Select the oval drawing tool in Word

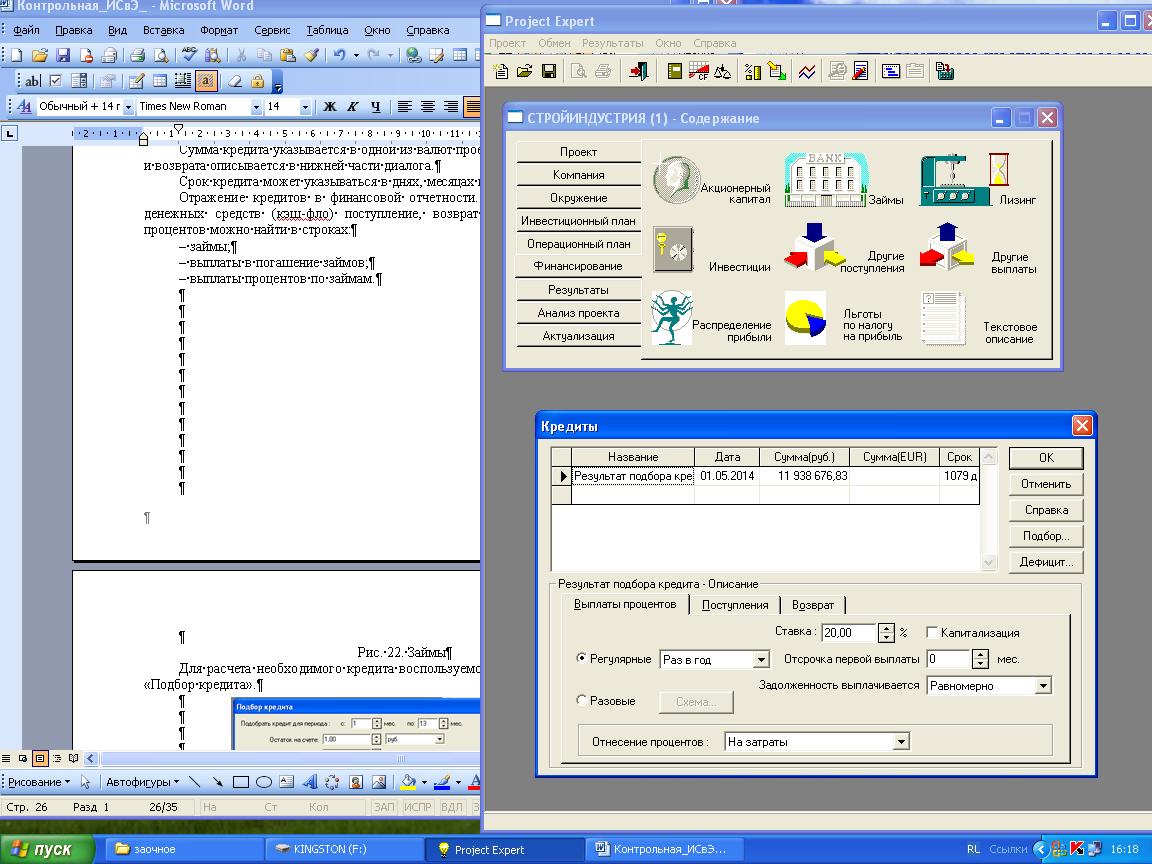264,782
